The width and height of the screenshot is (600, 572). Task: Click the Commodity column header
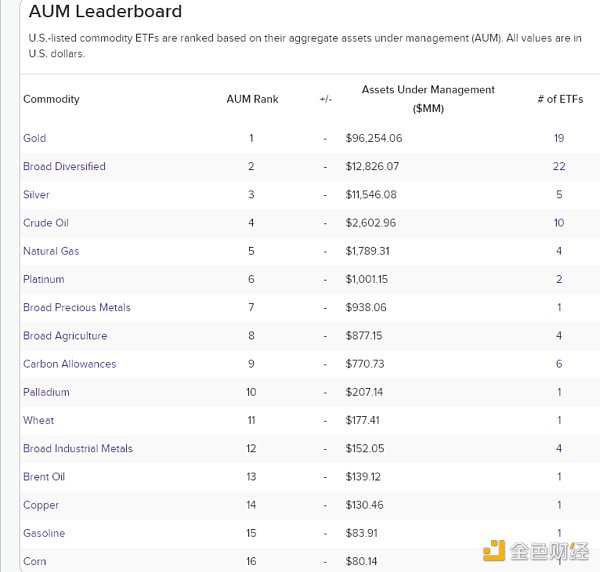tap(51, 99)
